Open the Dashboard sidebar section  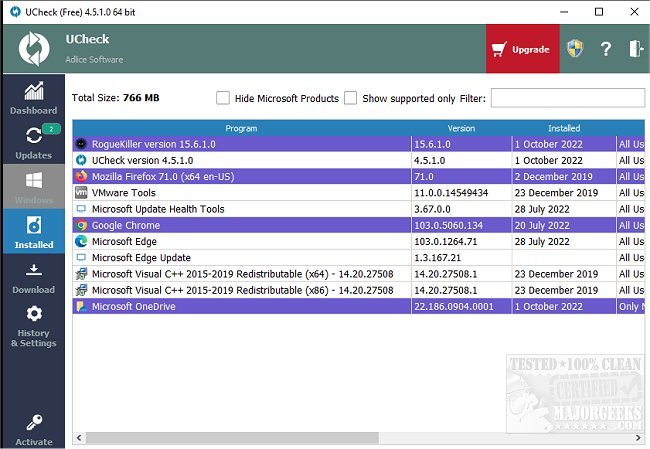pyautogui.click(x=33, y=98)
